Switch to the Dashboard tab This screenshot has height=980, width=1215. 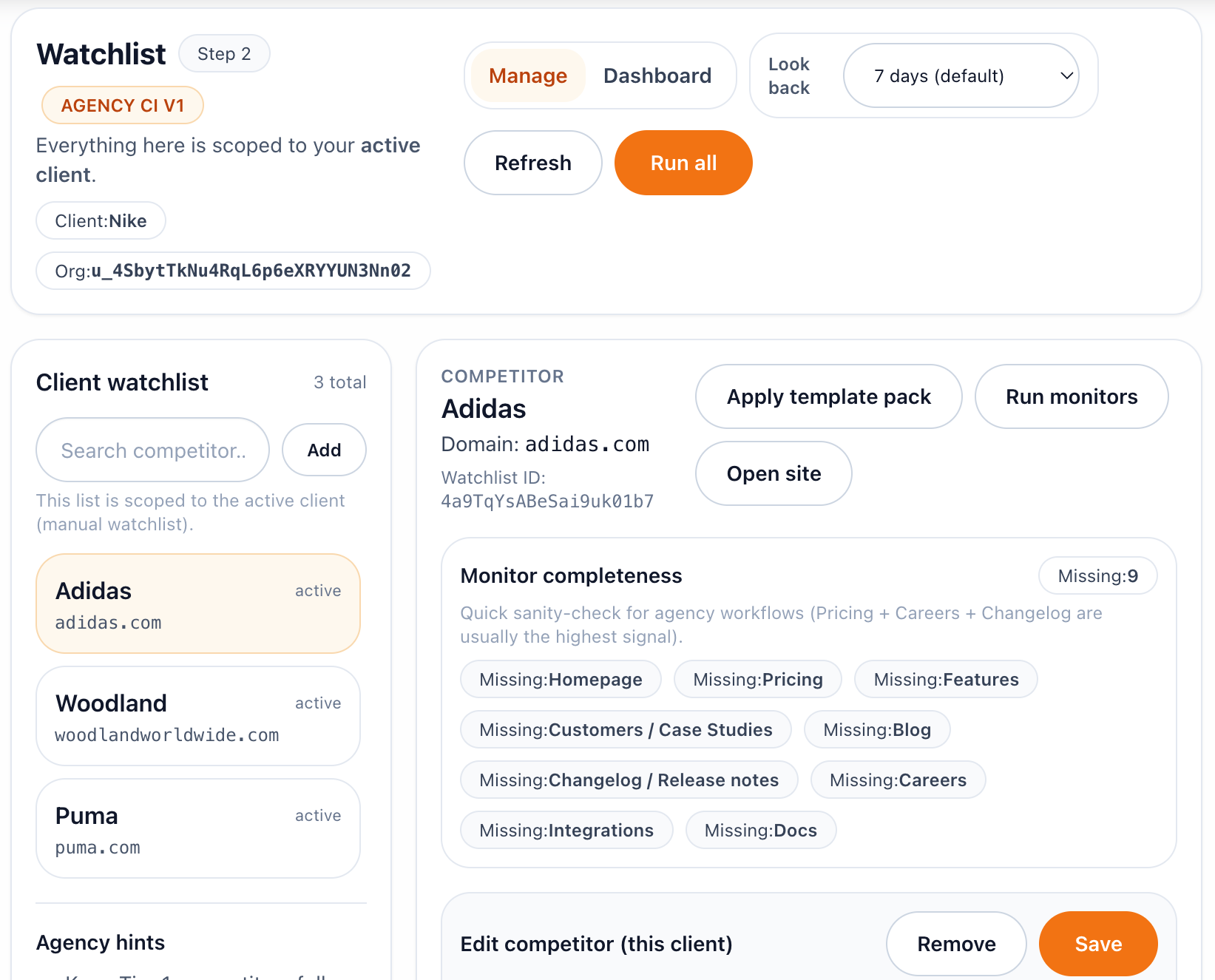[x=657, y=75]
